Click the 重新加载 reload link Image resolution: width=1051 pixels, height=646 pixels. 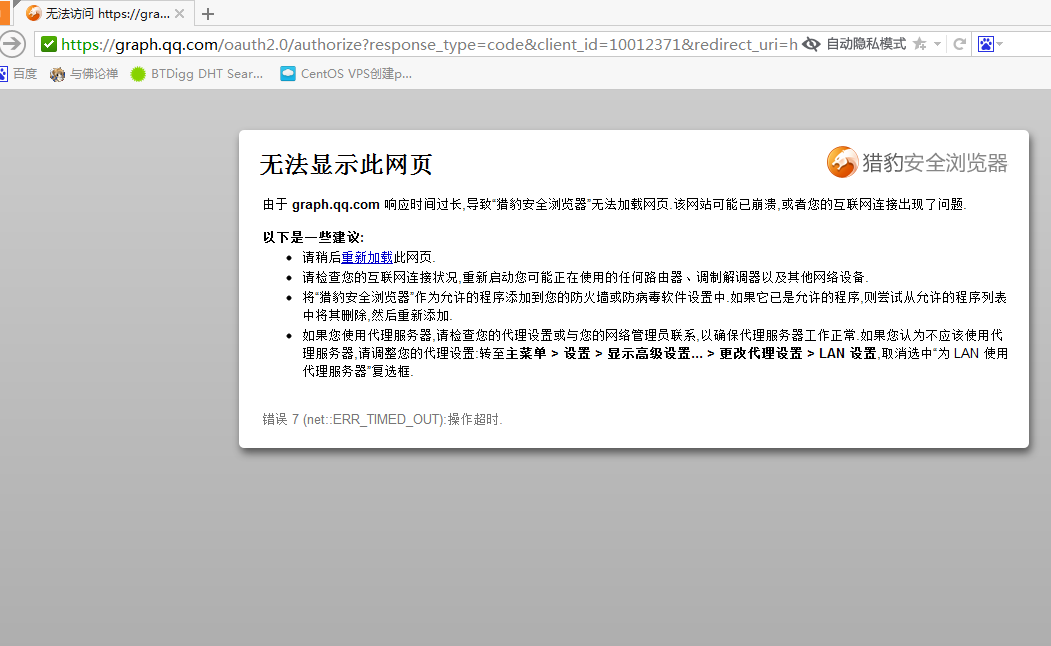[x=367, y=257]
